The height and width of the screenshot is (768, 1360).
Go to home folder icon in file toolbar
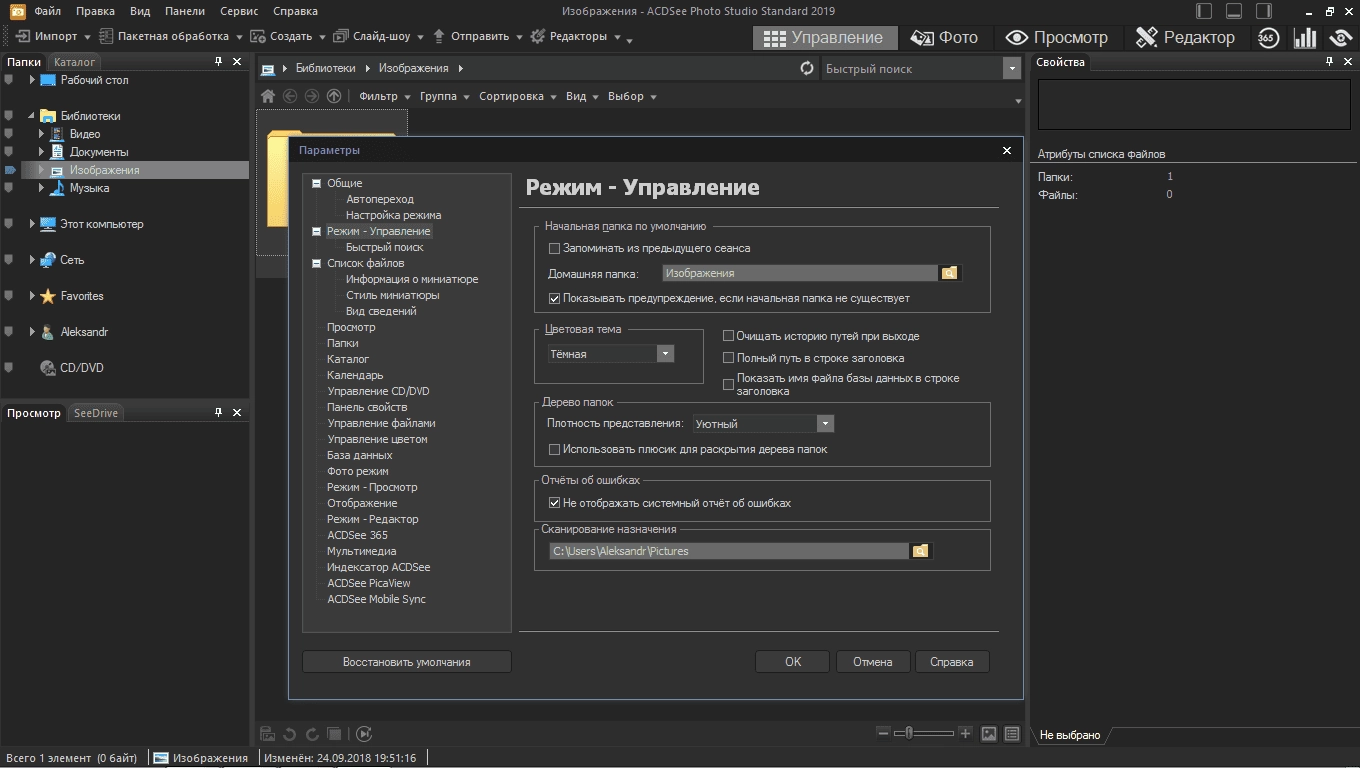click(x=268, y=96)
